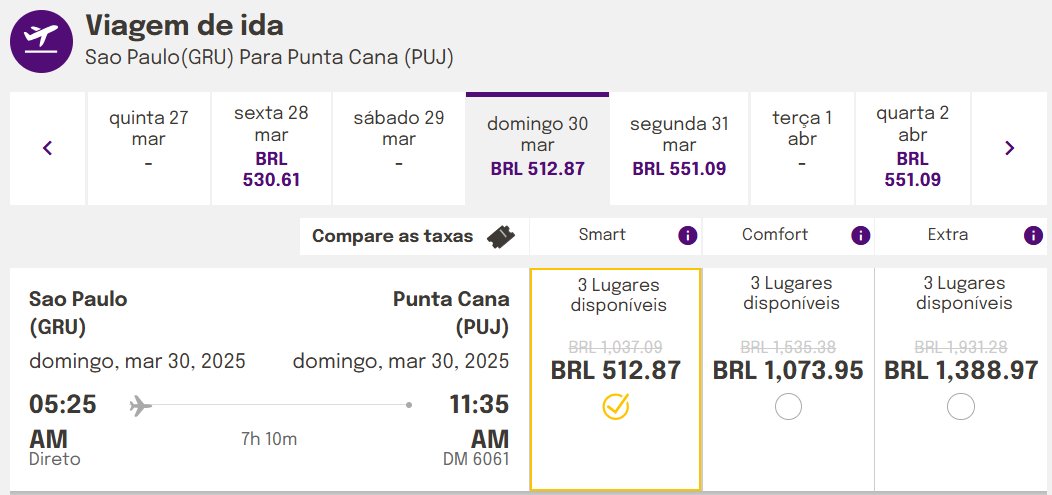
Task: Select the Comfort fare radio button
Action: [788, 406]
